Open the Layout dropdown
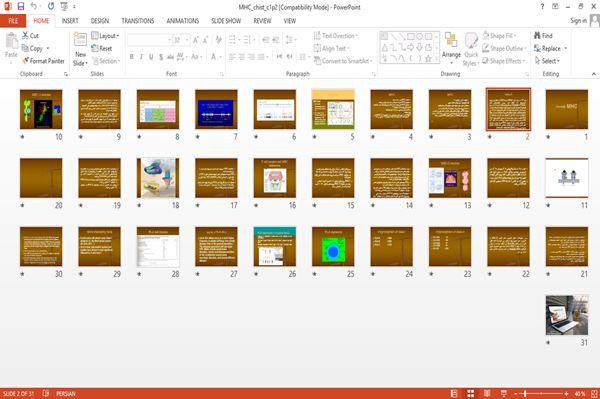The width and height of the screenshot is (600, 399). click(x=106, y=36)
